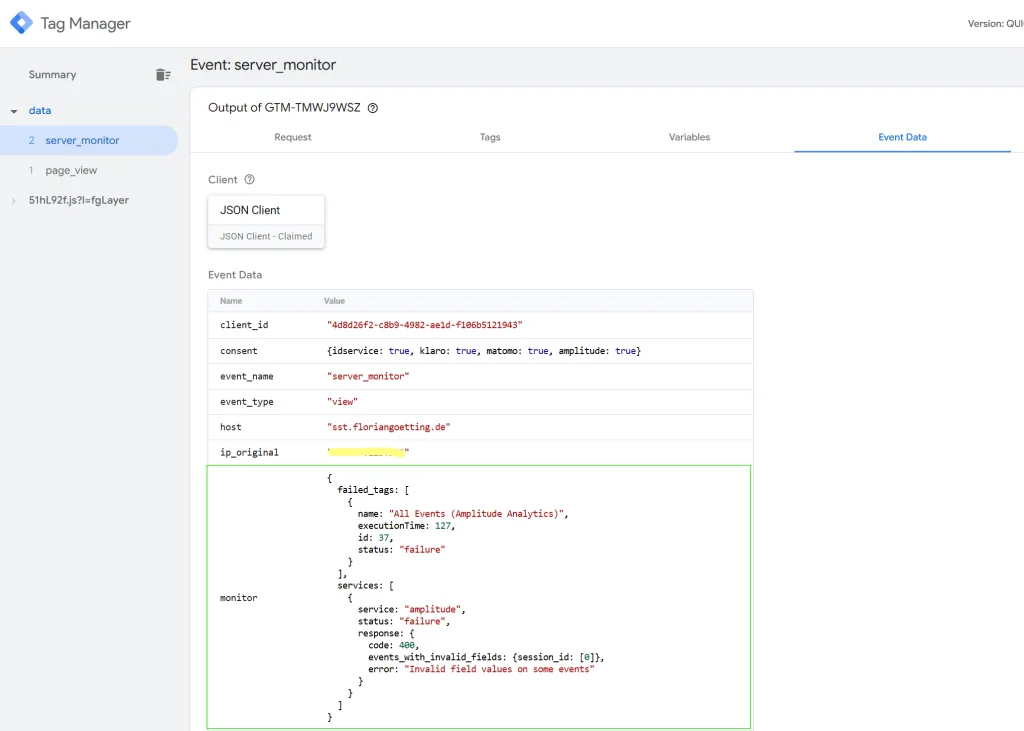Click the "All Events (Amplitude Analytics)" tag name

[x=478, y=514]
